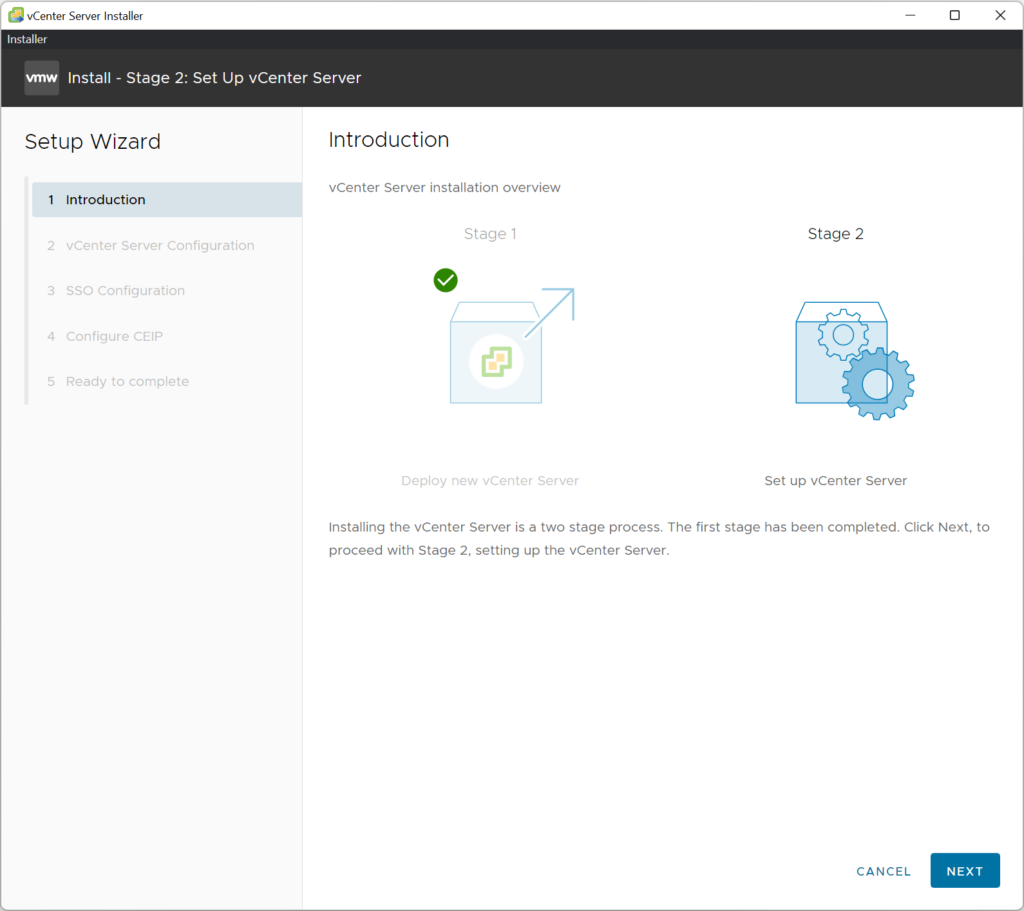Viewport: 1024px width, 911px height.
Task: Click the vCenter Server Installer app icon
Action: tap(16, 15)
